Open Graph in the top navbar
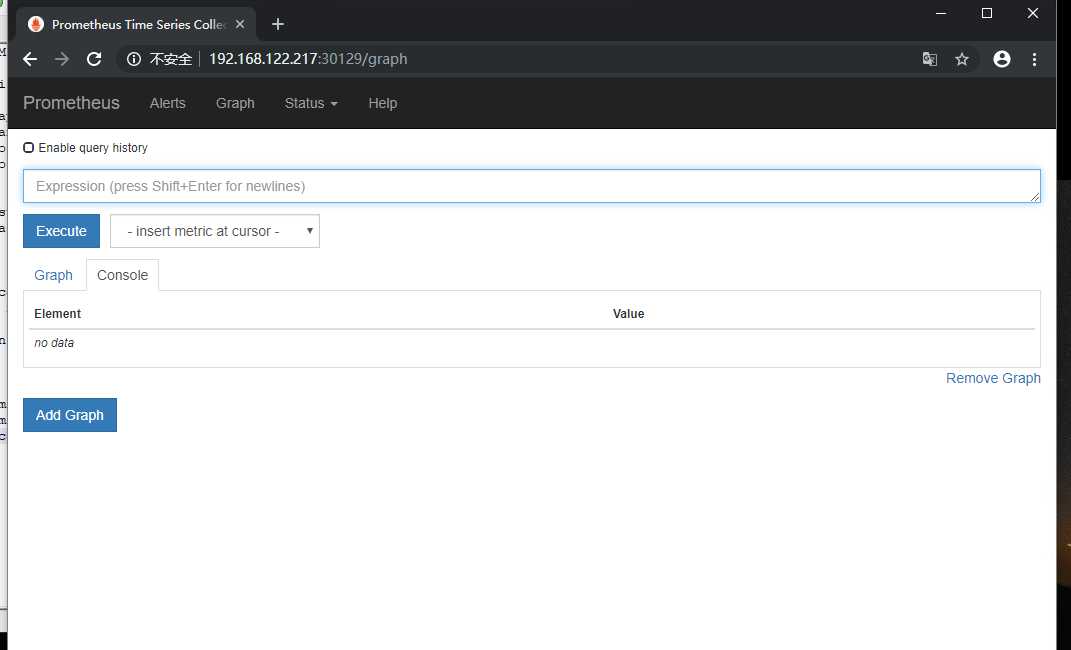This screenshot has width=1071, height=650. click(235, 103)
